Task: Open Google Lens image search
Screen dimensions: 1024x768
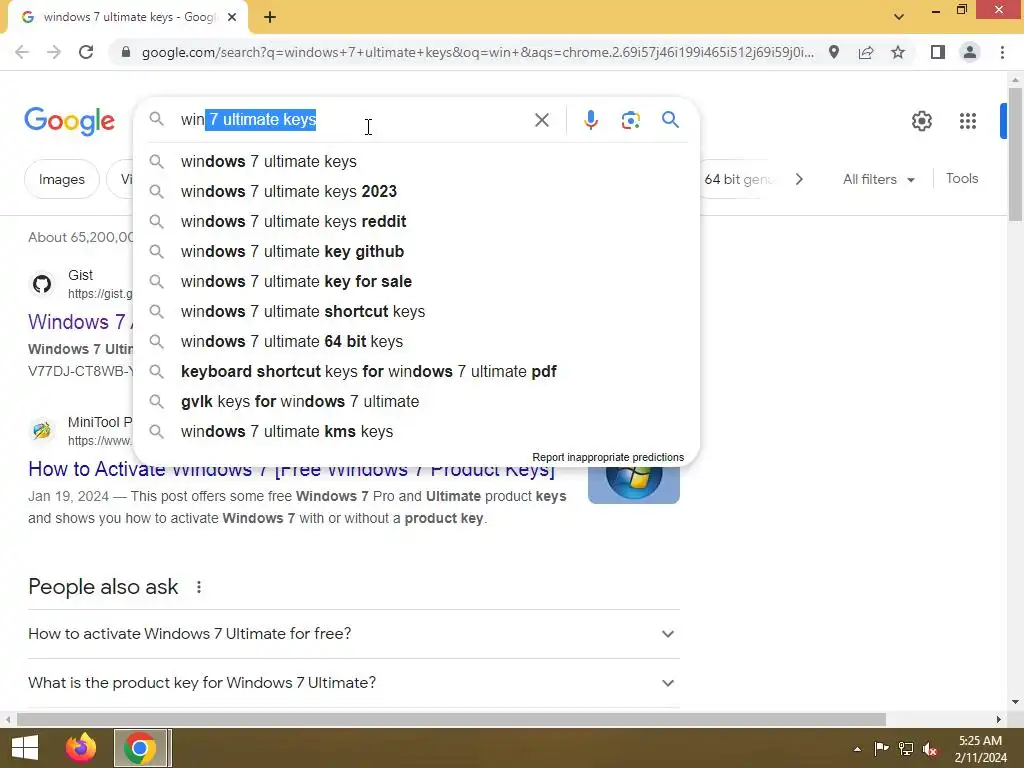Action: pyautogui.click(x=630, y=120)
